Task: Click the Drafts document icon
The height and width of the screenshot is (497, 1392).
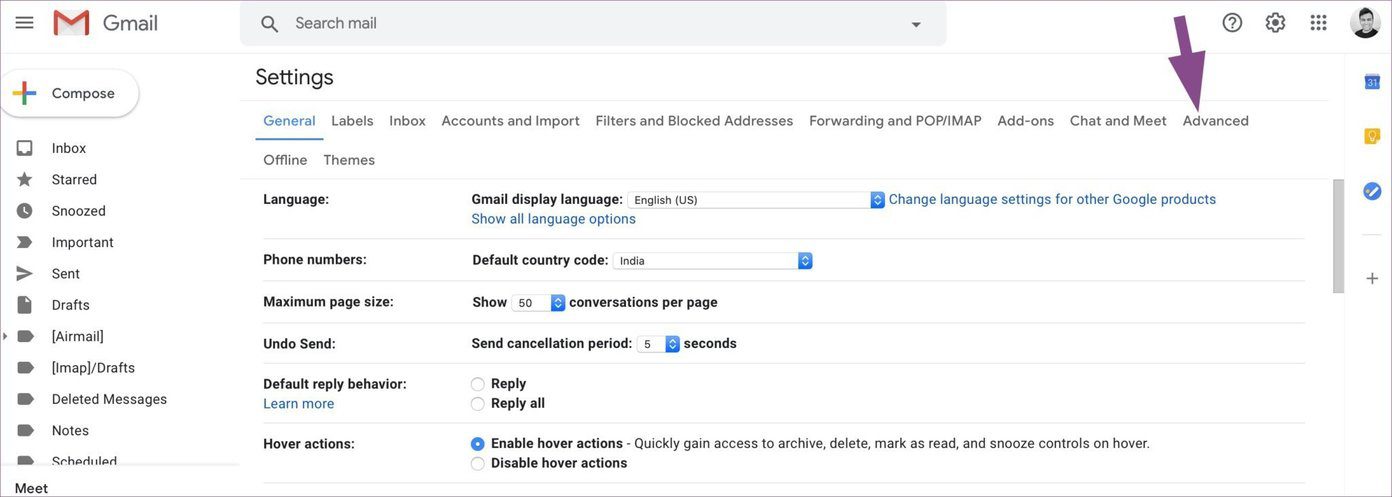Action: click(x=25, y=305)
